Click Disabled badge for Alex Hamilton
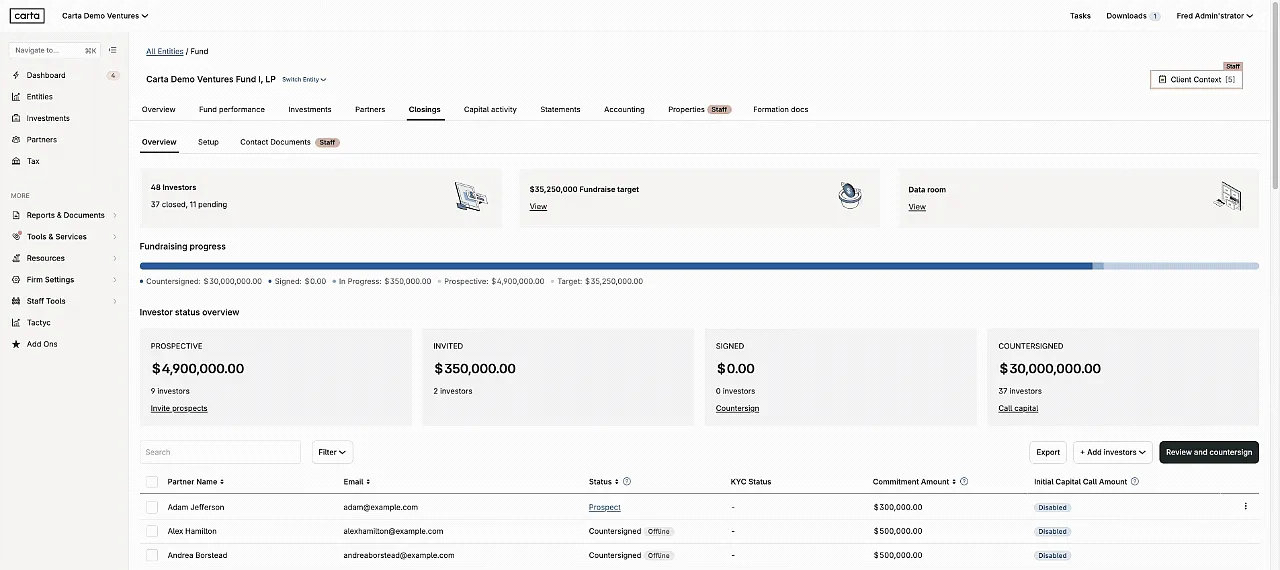The height and width of the screenshot is (570, 1280). [1053, 531]
